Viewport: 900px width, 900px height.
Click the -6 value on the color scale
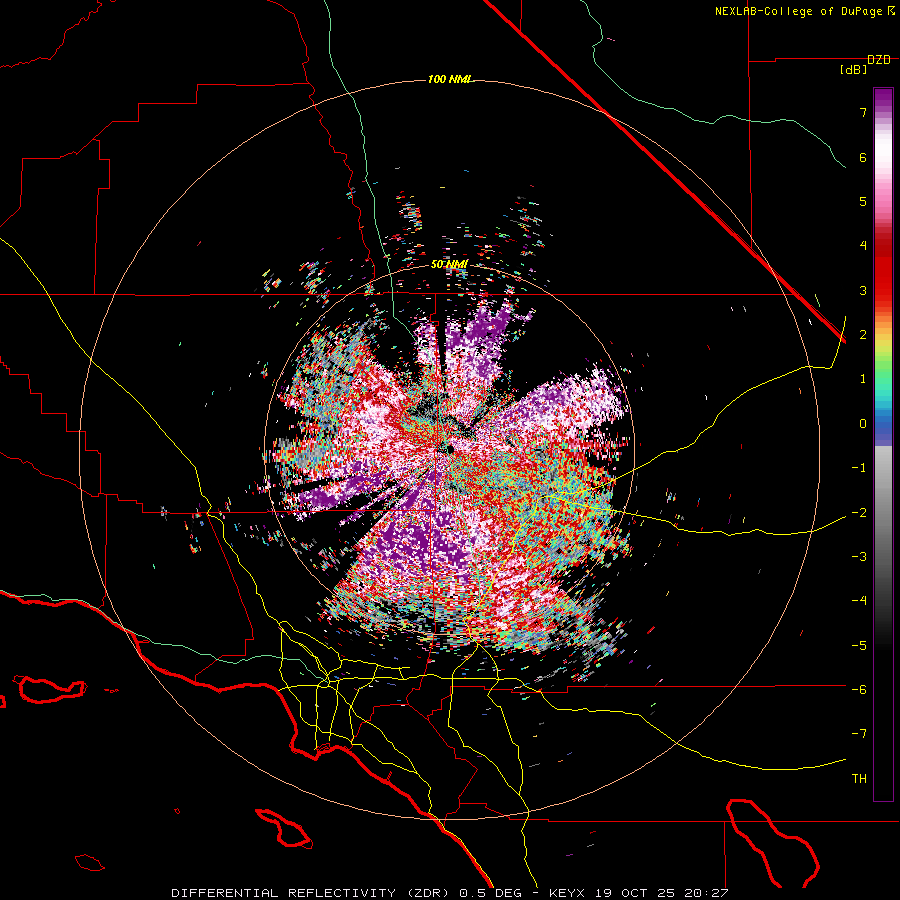859,690
